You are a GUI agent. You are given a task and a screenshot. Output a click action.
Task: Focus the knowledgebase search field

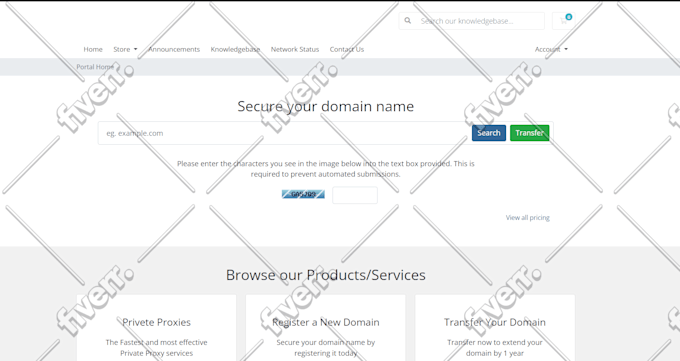(480, 21)
